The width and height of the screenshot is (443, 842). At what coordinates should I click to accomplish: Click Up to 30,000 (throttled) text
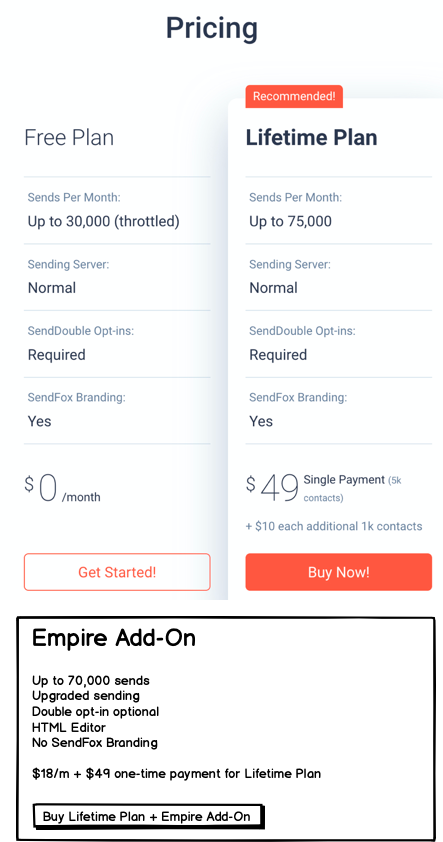click(104, 221)
